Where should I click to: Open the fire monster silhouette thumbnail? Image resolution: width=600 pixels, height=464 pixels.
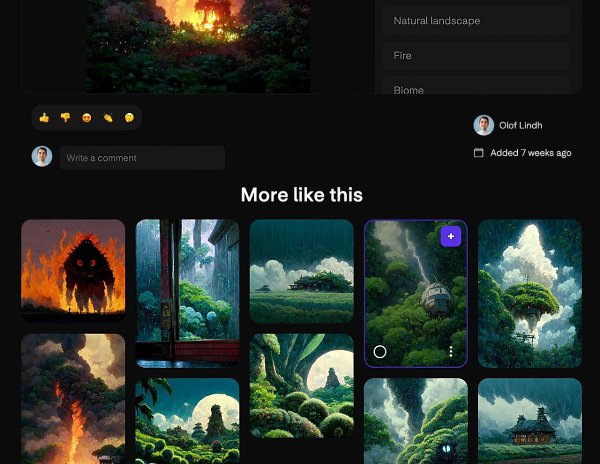coord(73,270)
